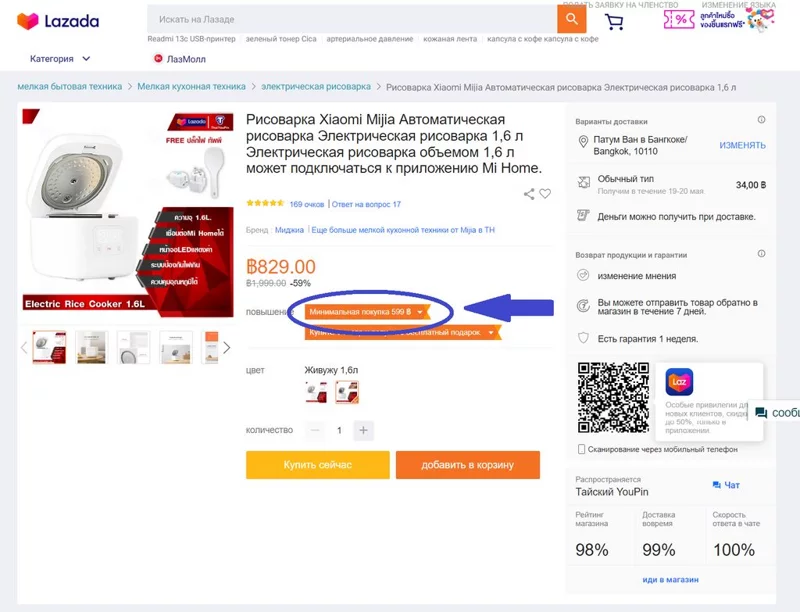Increase quantity with plus button
Screen dimensions: 800x612
[x=363, y=430]
